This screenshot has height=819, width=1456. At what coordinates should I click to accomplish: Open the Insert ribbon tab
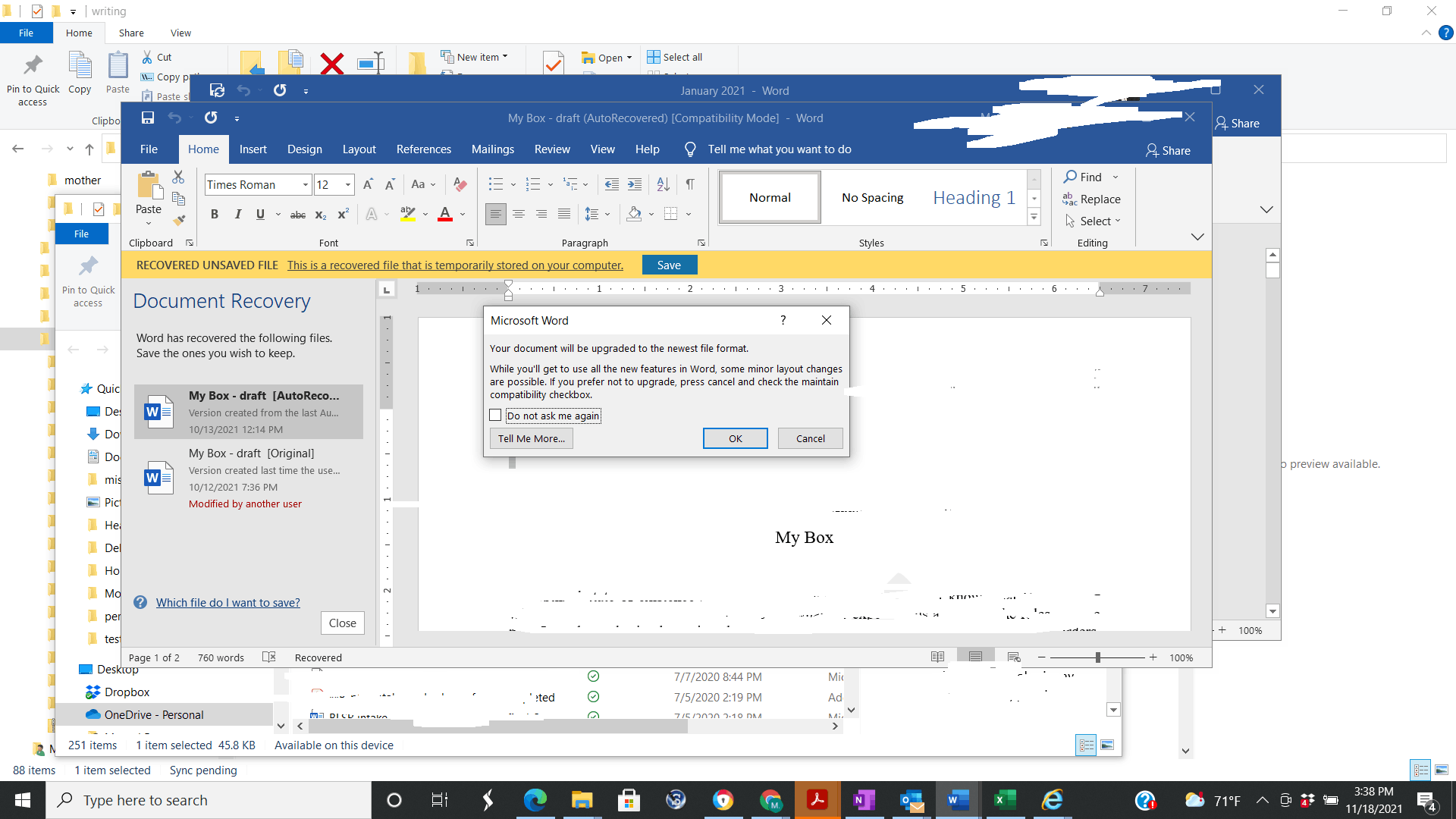253,149
